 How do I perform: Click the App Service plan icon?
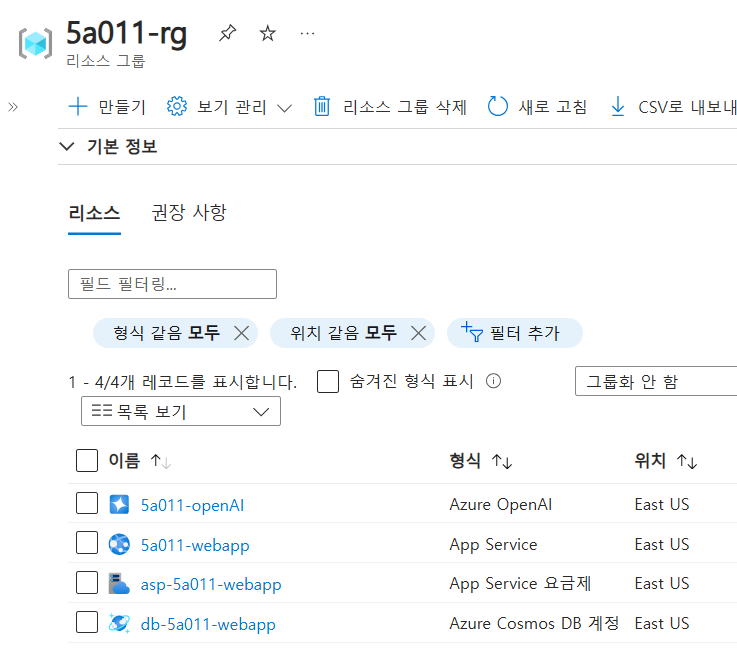(x=119, y=583)
